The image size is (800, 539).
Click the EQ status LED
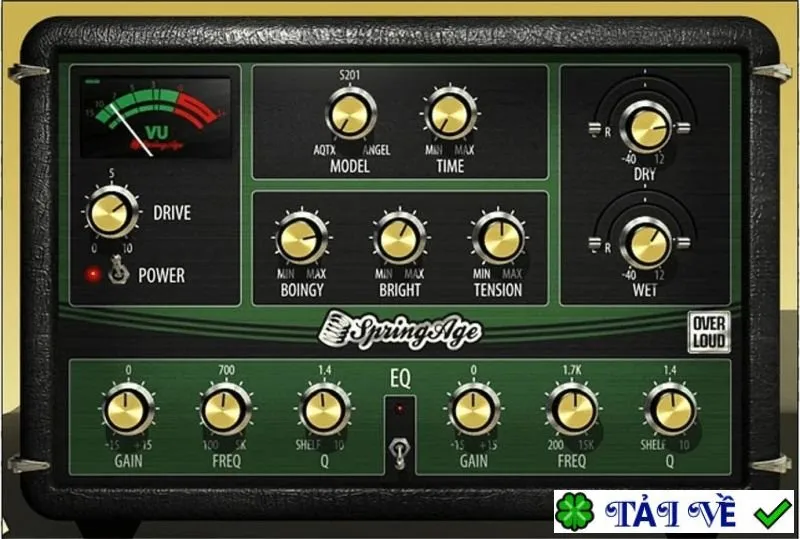400,408
